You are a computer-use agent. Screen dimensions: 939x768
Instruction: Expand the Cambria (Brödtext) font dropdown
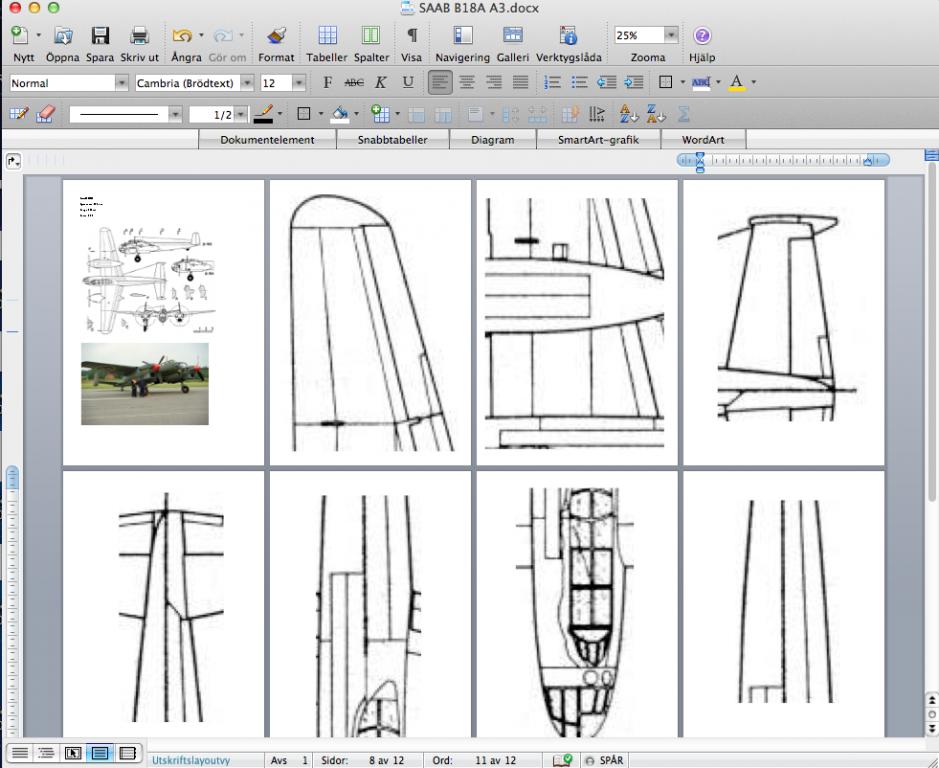tap(245, 83)
